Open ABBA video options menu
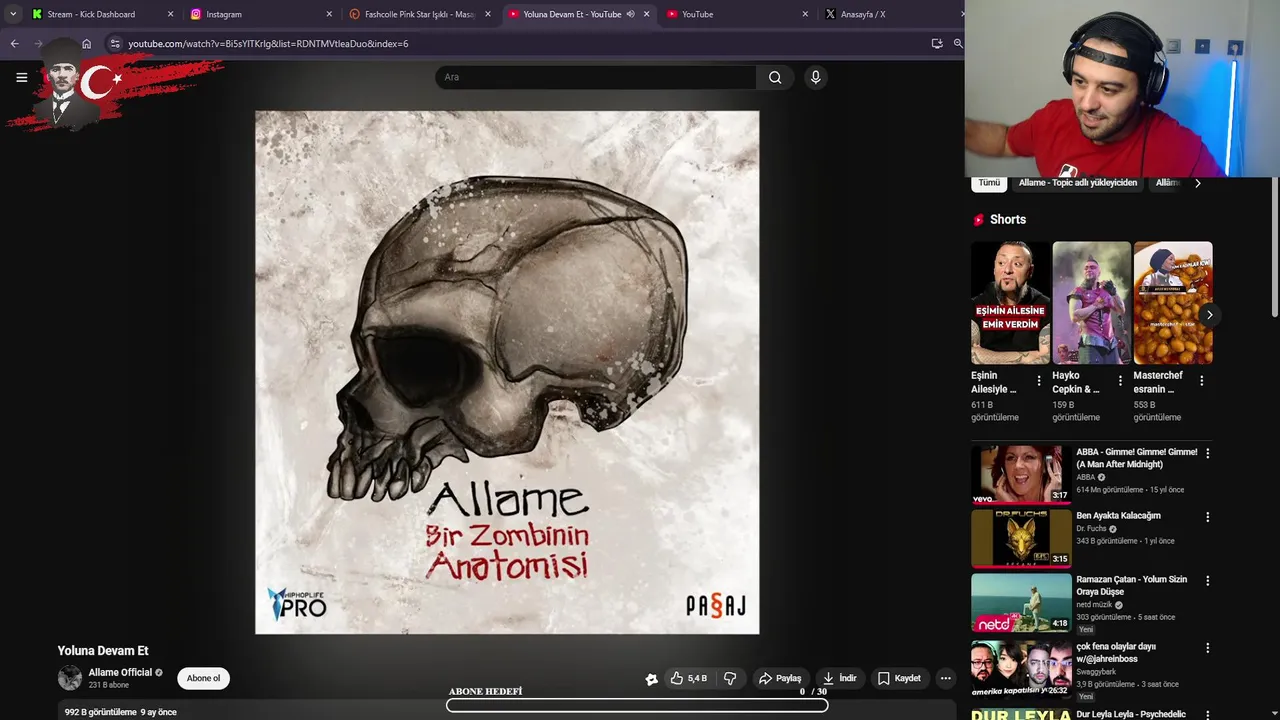1280x720 pixels. point(1207,453)
